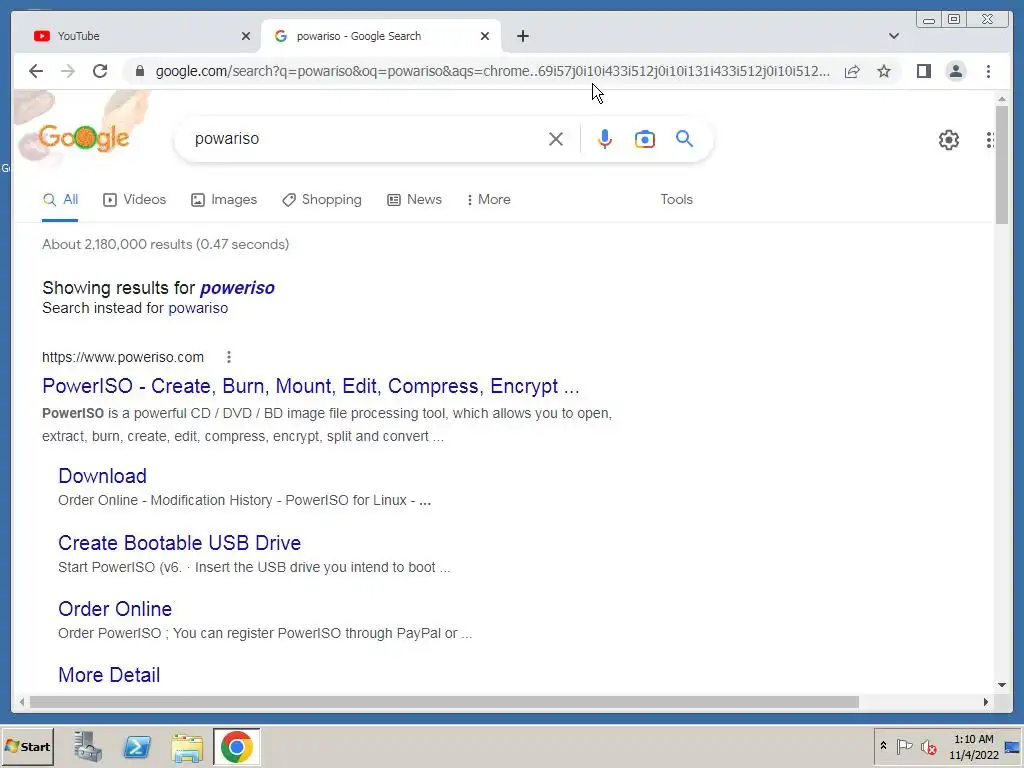This screenshot has width=1024, height=768.
Task: Launch PowerShell from taskbar
Action: 137,746
